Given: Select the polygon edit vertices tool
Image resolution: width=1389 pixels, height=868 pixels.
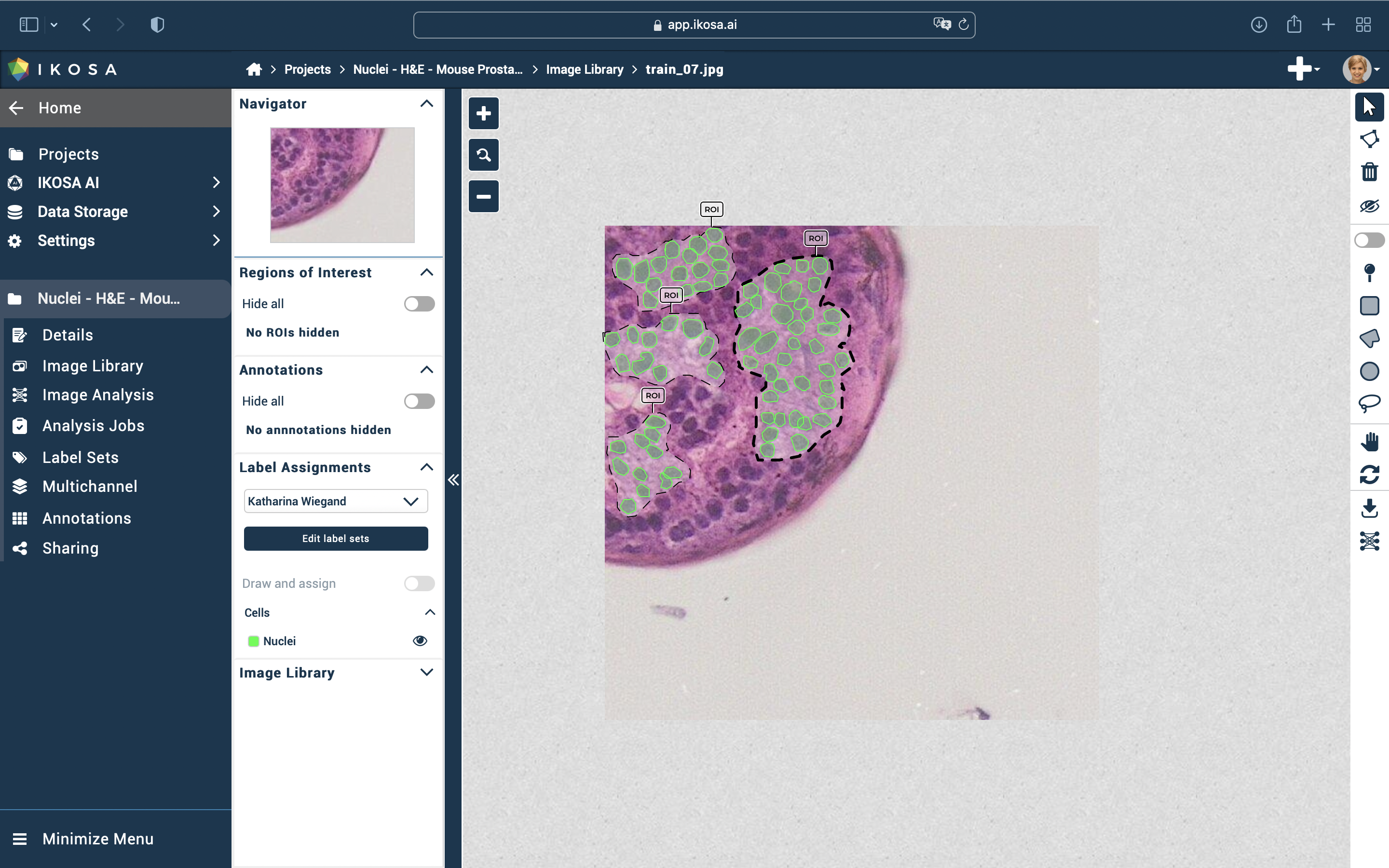Looking at the screenshot, I should coord(1369,139).
